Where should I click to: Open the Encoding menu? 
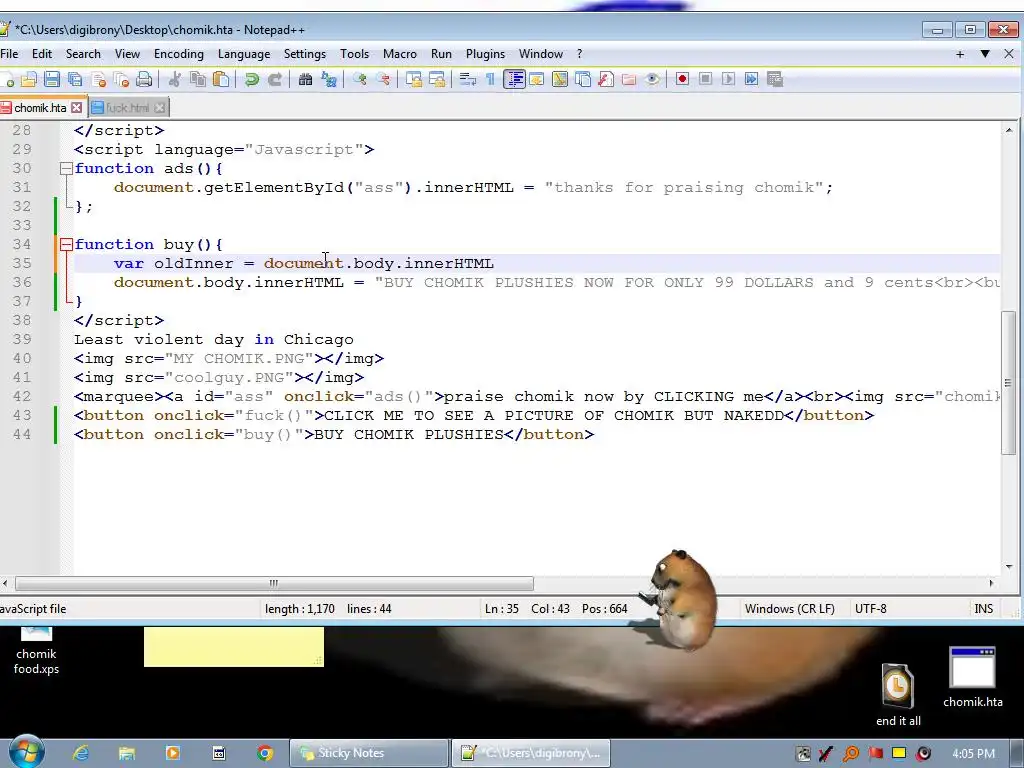click(179, 54)
